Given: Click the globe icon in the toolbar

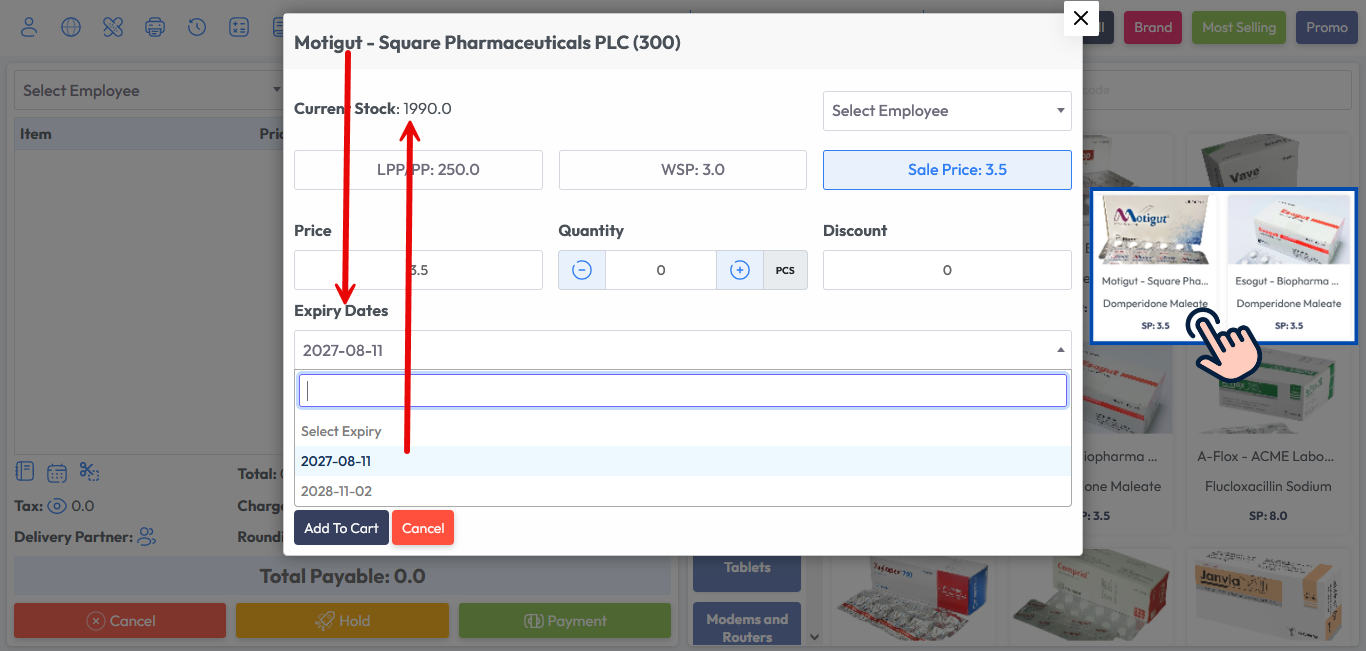Looking at the screenshot, I should click(x=70, y=27).
